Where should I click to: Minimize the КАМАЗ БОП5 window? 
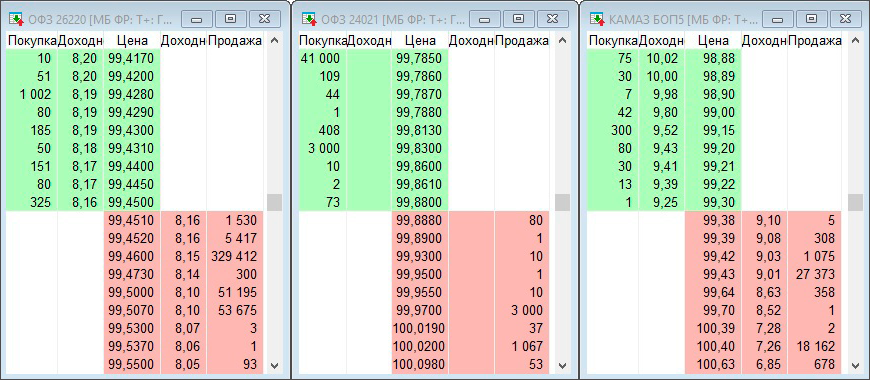click(777, 19)
